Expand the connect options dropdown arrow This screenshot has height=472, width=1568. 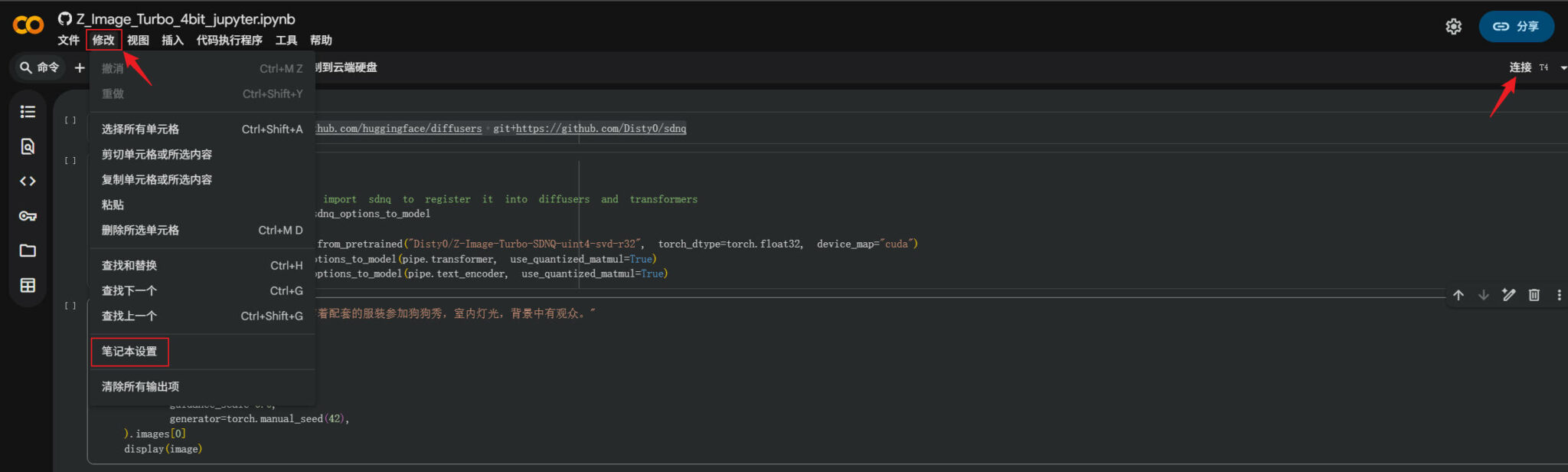tap(1563, 68)
